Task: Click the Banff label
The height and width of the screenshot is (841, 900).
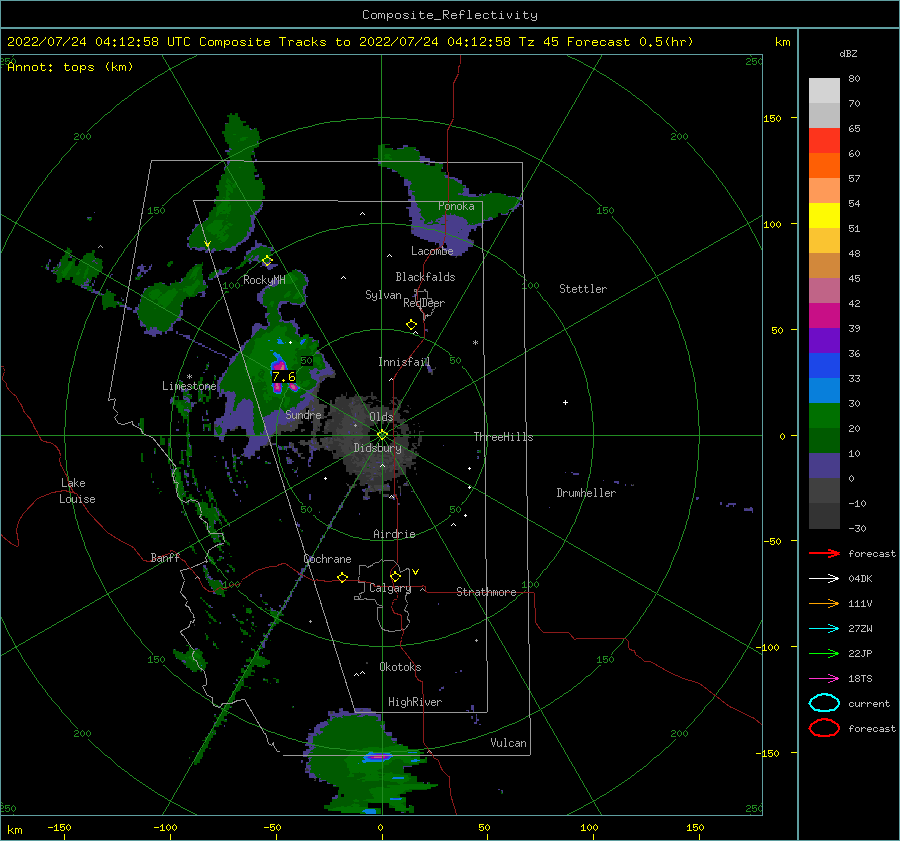Action: [x=165, y=557]
